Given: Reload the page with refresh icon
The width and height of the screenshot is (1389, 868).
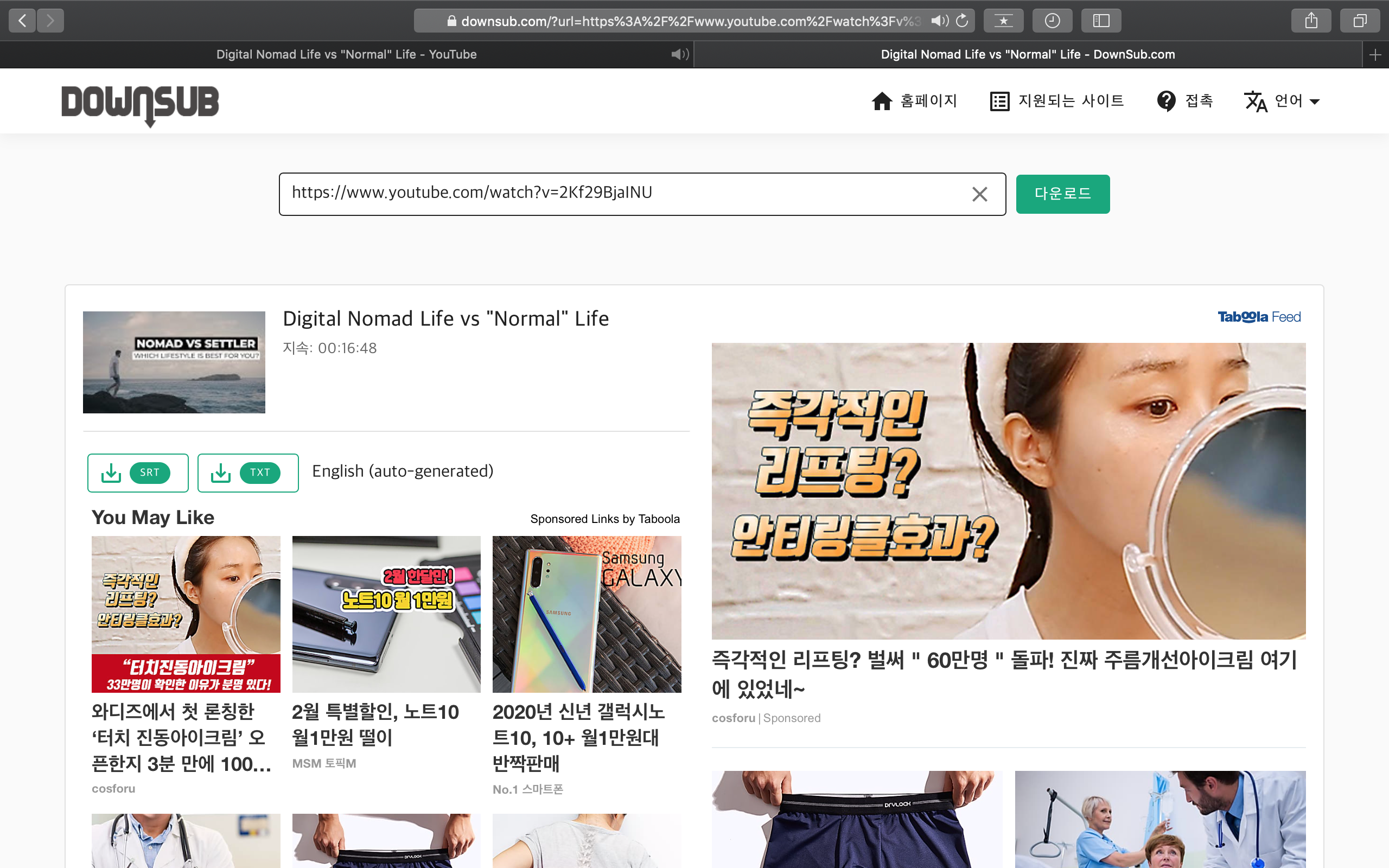Looking at the screenshot, I should click(962, 21).
